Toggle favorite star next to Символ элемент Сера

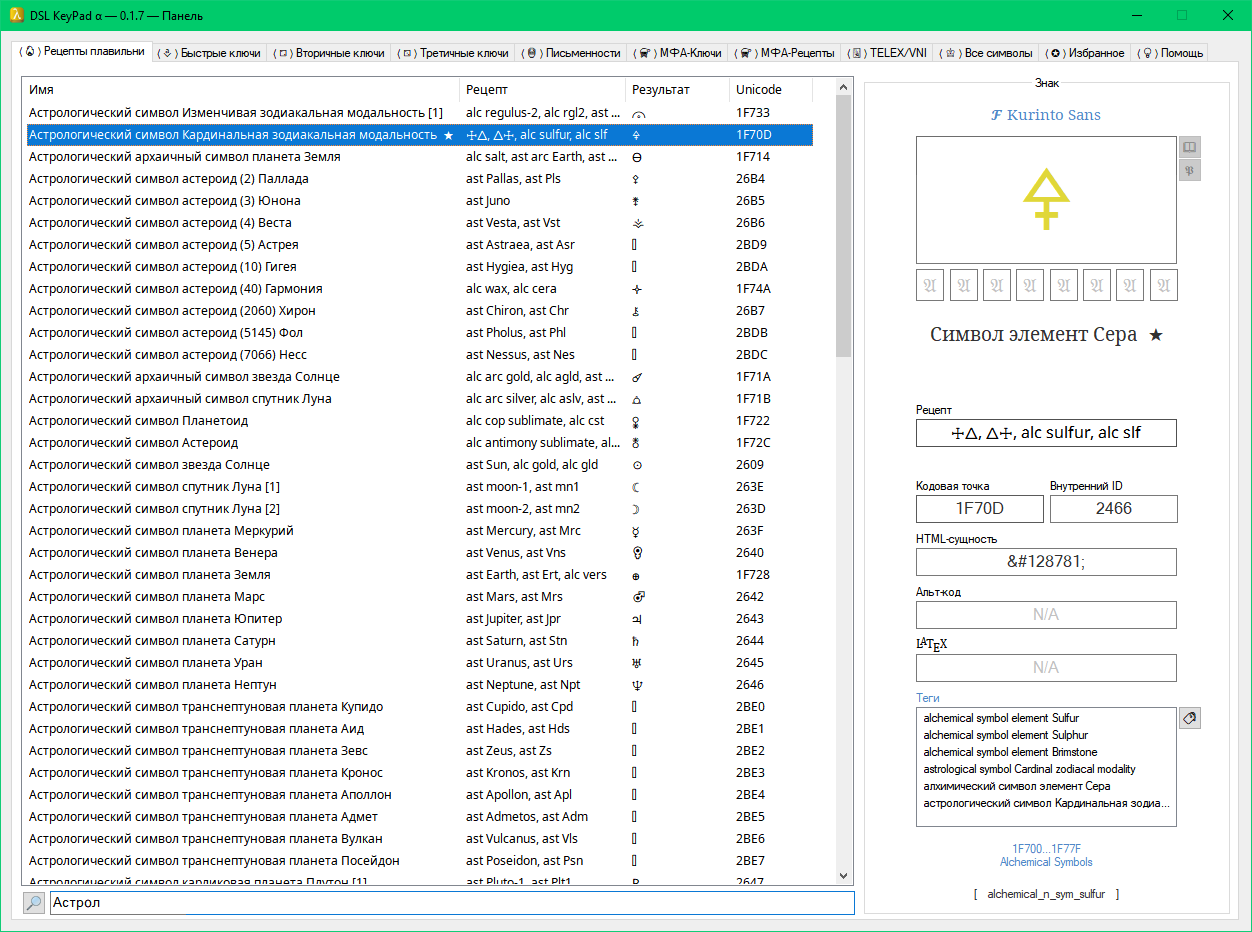1156,335
